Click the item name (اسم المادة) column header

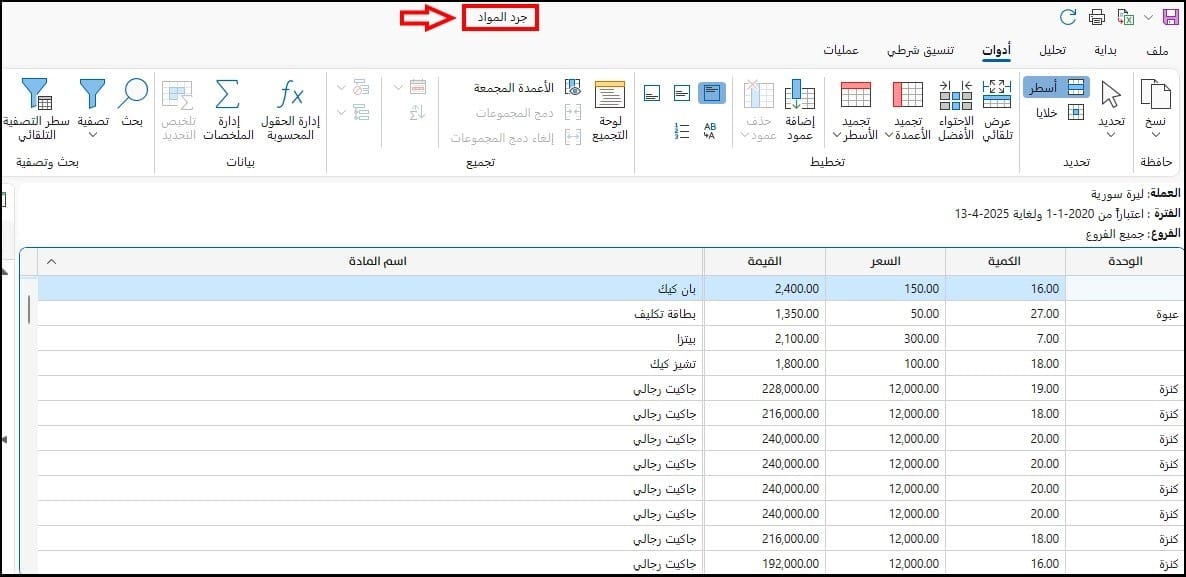click(x=372, y=261)
